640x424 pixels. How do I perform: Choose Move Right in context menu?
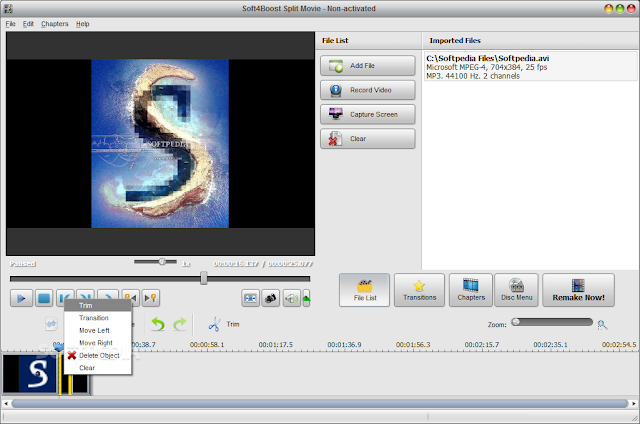(x=98, y=343)
